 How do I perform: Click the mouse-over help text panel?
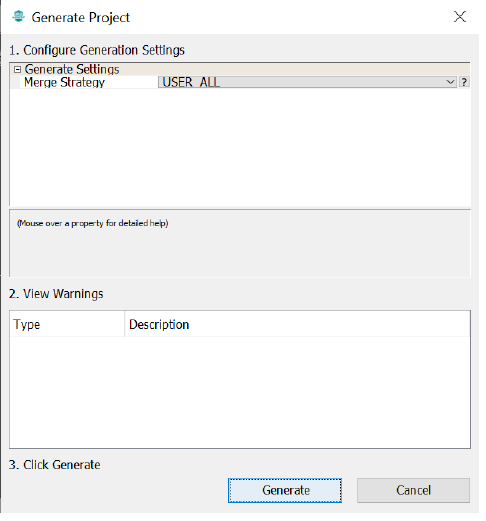click(x=240, y=243)
